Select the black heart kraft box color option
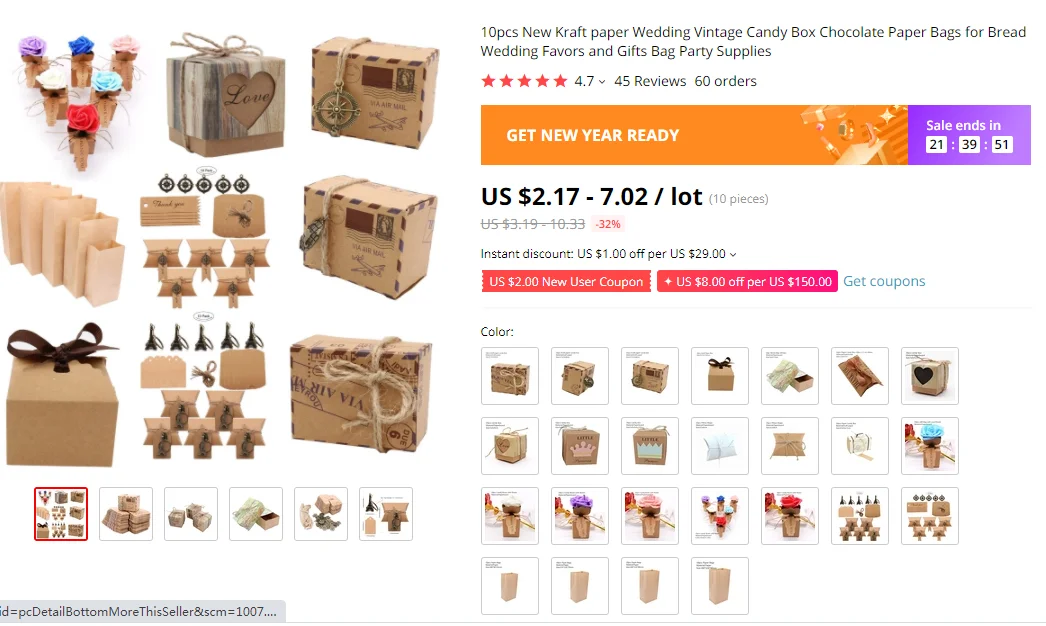Image resolution: width=1046 pixels, height=626 pixels. click(x=929, y=376)
